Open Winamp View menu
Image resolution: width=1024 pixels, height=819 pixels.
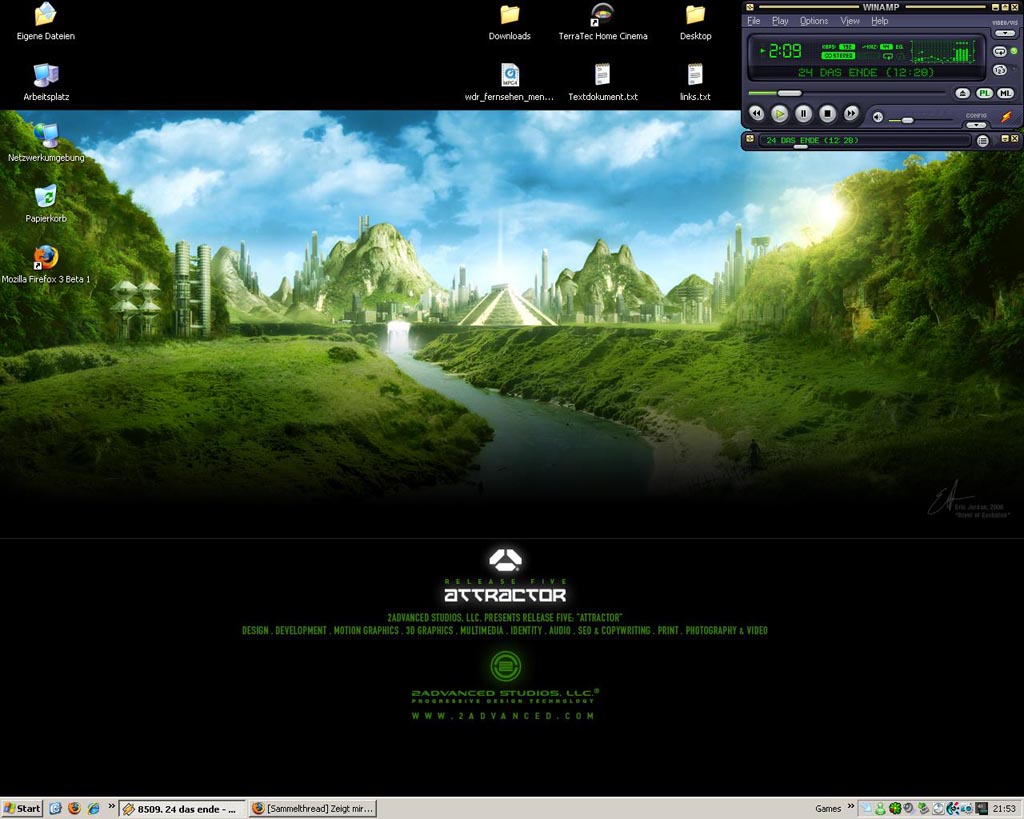[850, 21]
